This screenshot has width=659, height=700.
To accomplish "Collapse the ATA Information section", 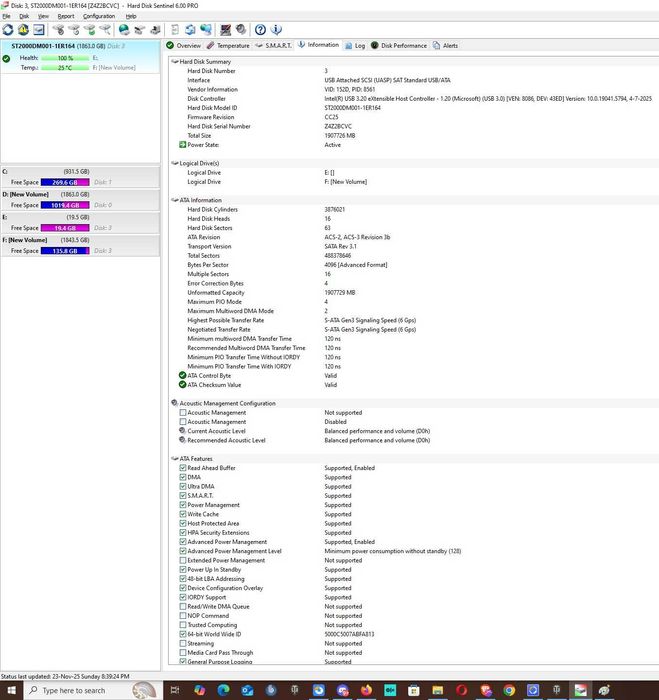I will (175, 200).
